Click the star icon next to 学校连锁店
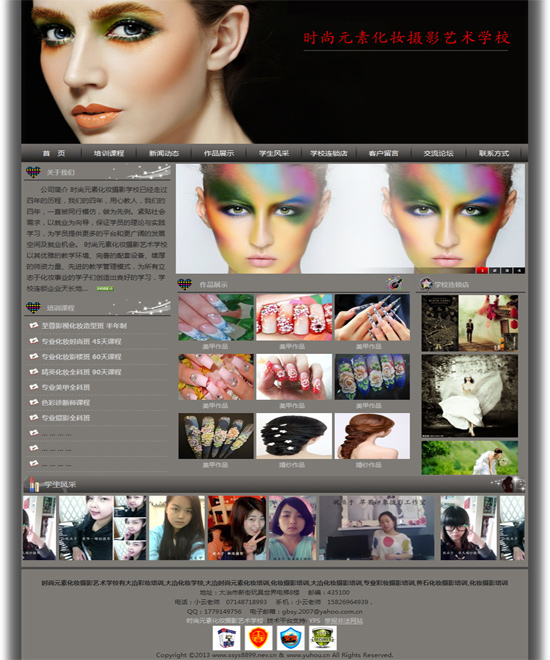This screenshot has height=660, width=550. point(426,284)
